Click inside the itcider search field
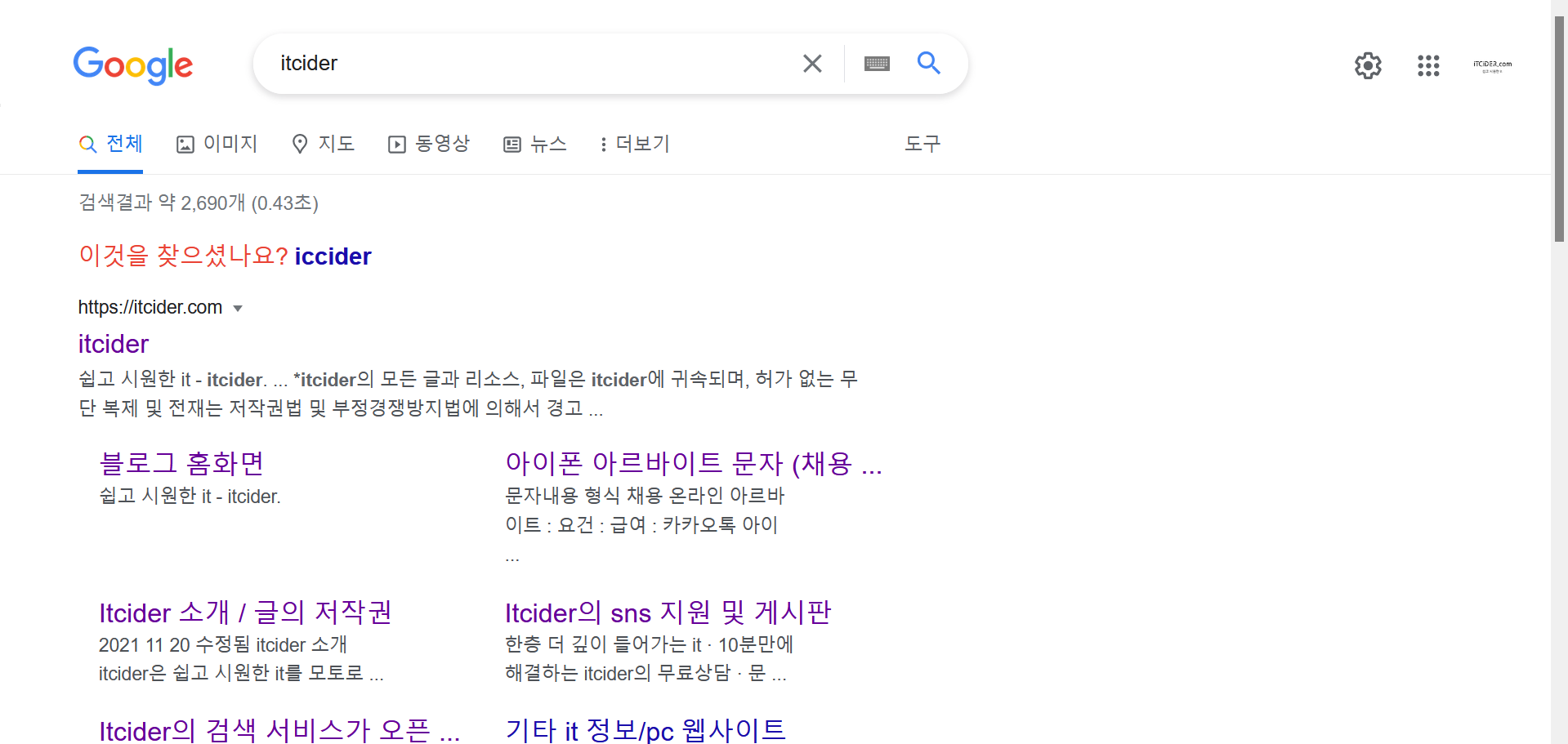1568x744 pixels. point(531,64)
